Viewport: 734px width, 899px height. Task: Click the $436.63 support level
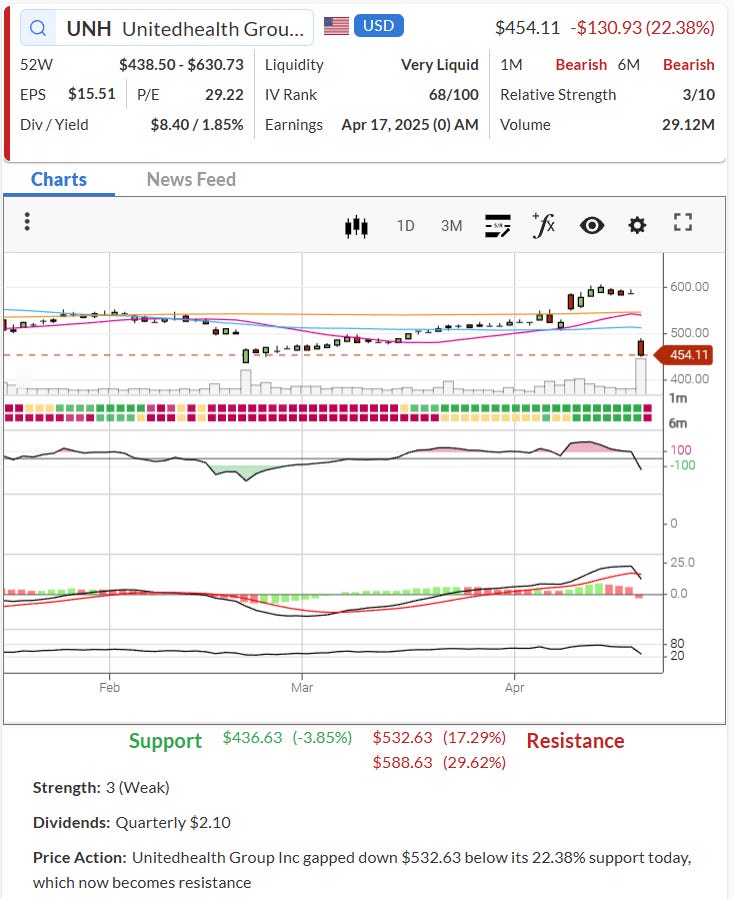(252, 737)
